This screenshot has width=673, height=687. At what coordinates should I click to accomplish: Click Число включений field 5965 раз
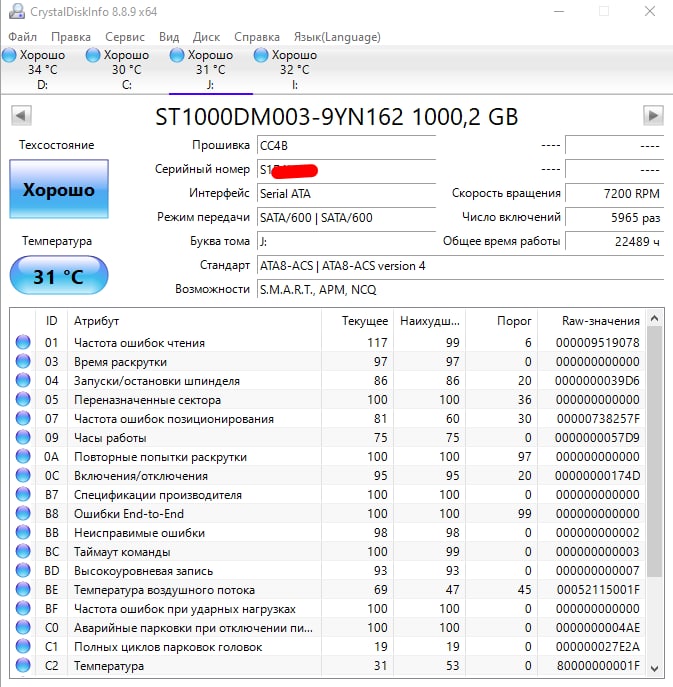[x=614, y=218]
